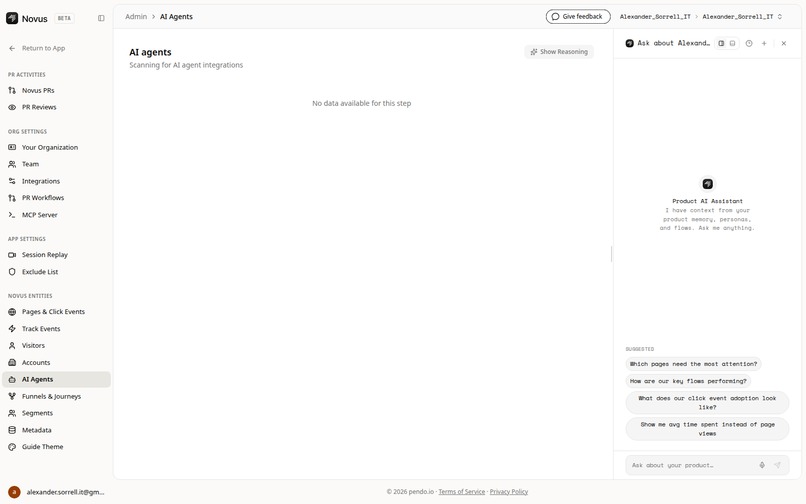Click the Give feedback button
The height and width of the screenshot is (504, 806).
(578, 16)
